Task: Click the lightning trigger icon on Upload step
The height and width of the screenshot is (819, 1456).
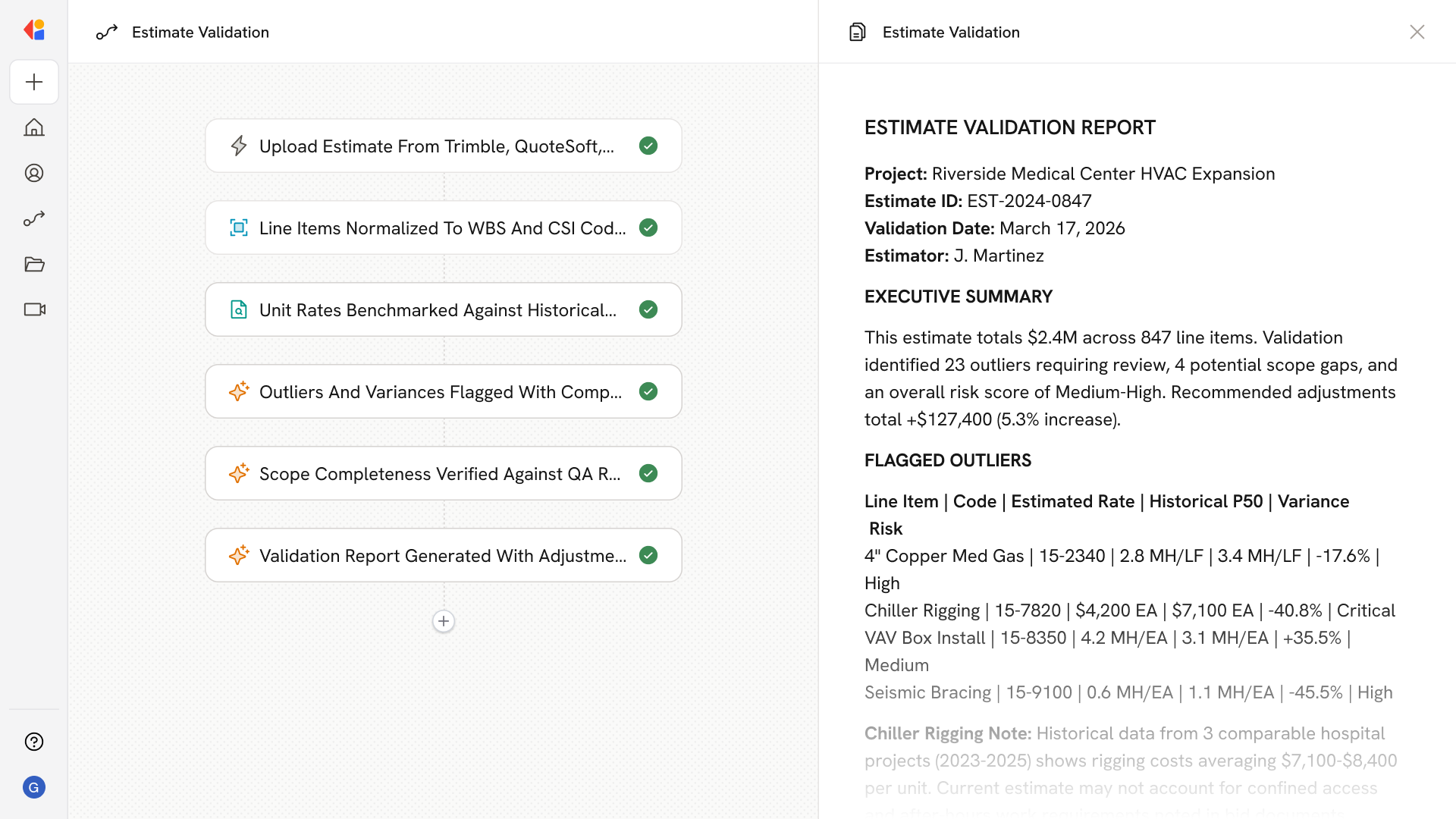Action: coord(239,146)
